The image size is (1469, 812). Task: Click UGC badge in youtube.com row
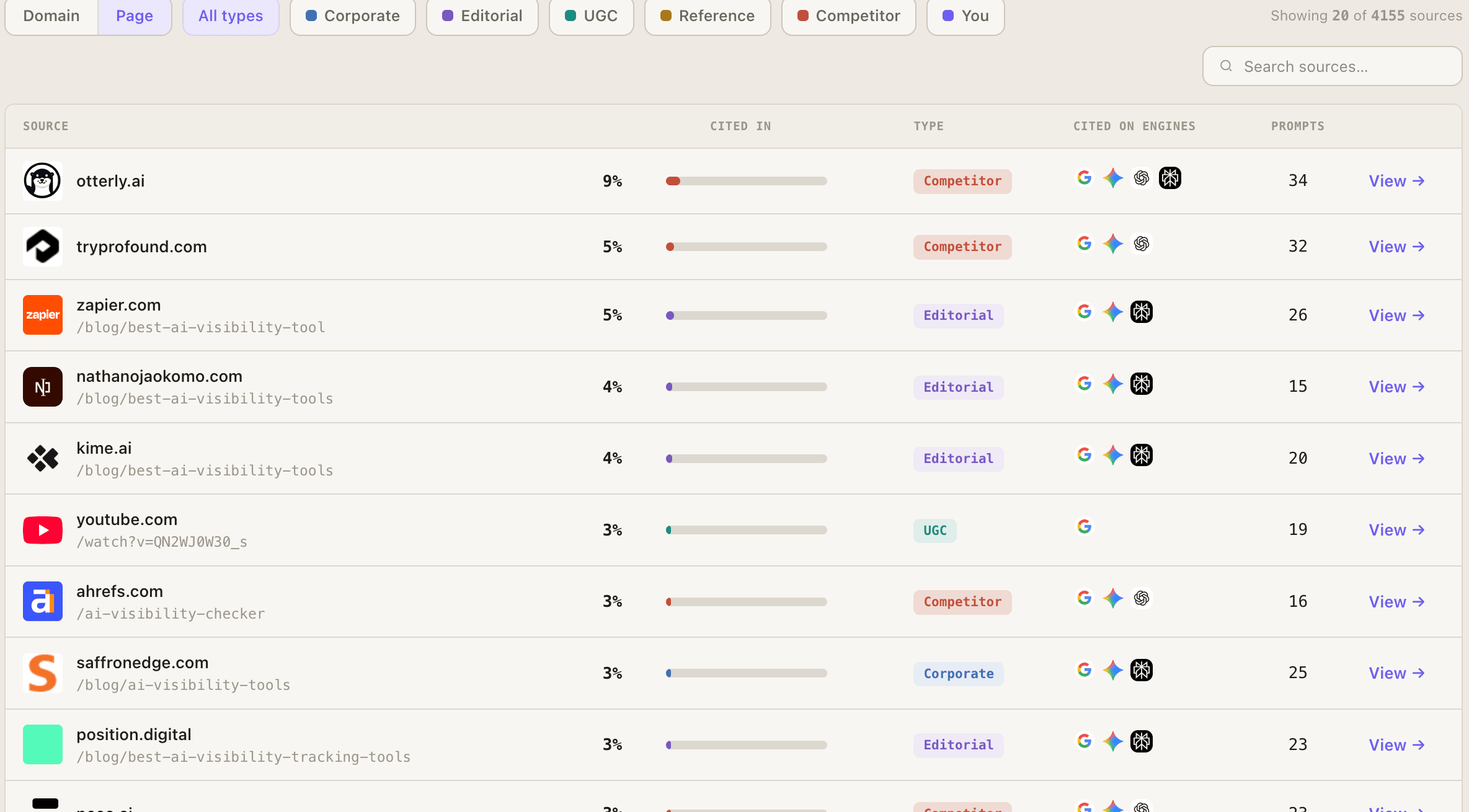934,531
